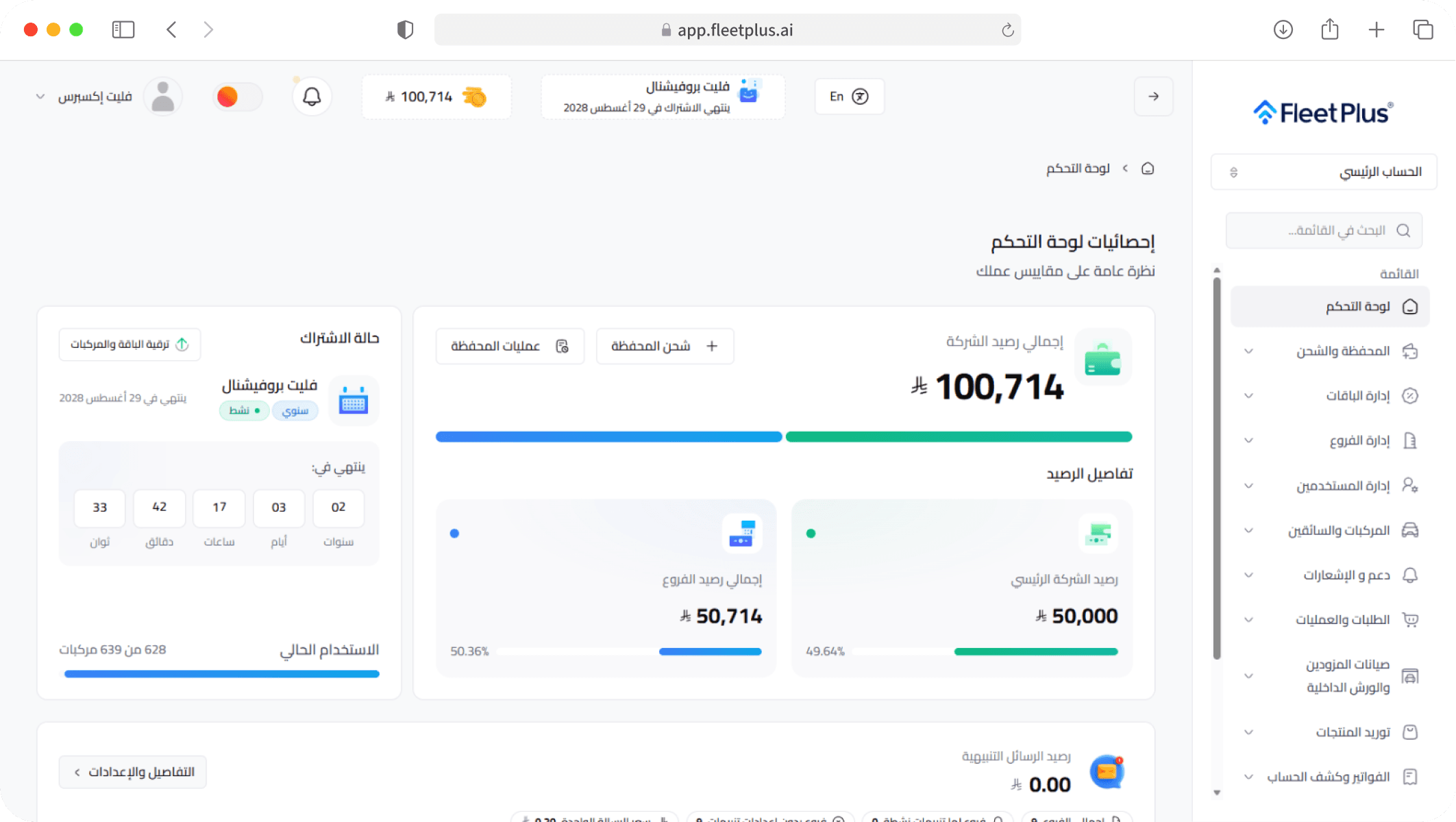Click the notification messages balance icon
The width and height of the screenshot is (1456, 822).
click(1107, 772)
